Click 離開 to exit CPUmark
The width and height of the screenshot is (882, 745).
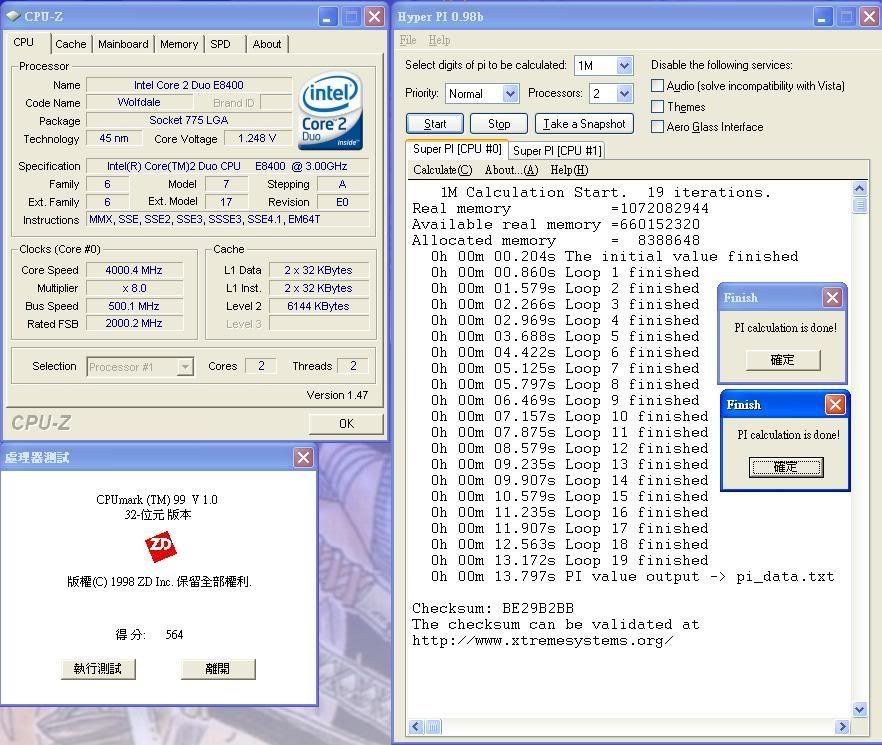click(x=218, y=669)
